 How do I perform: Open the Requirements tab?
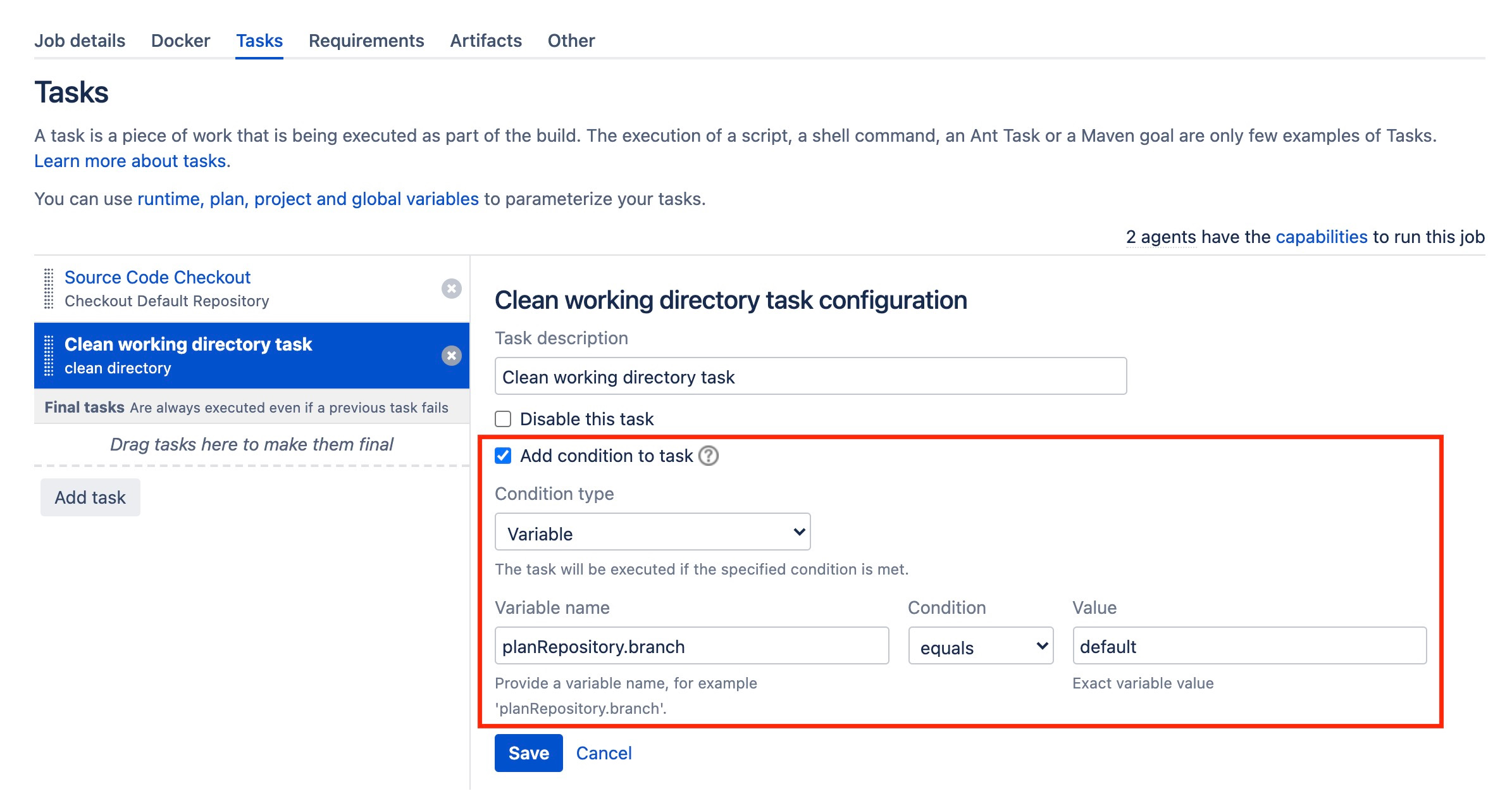[x=366, y=40]
